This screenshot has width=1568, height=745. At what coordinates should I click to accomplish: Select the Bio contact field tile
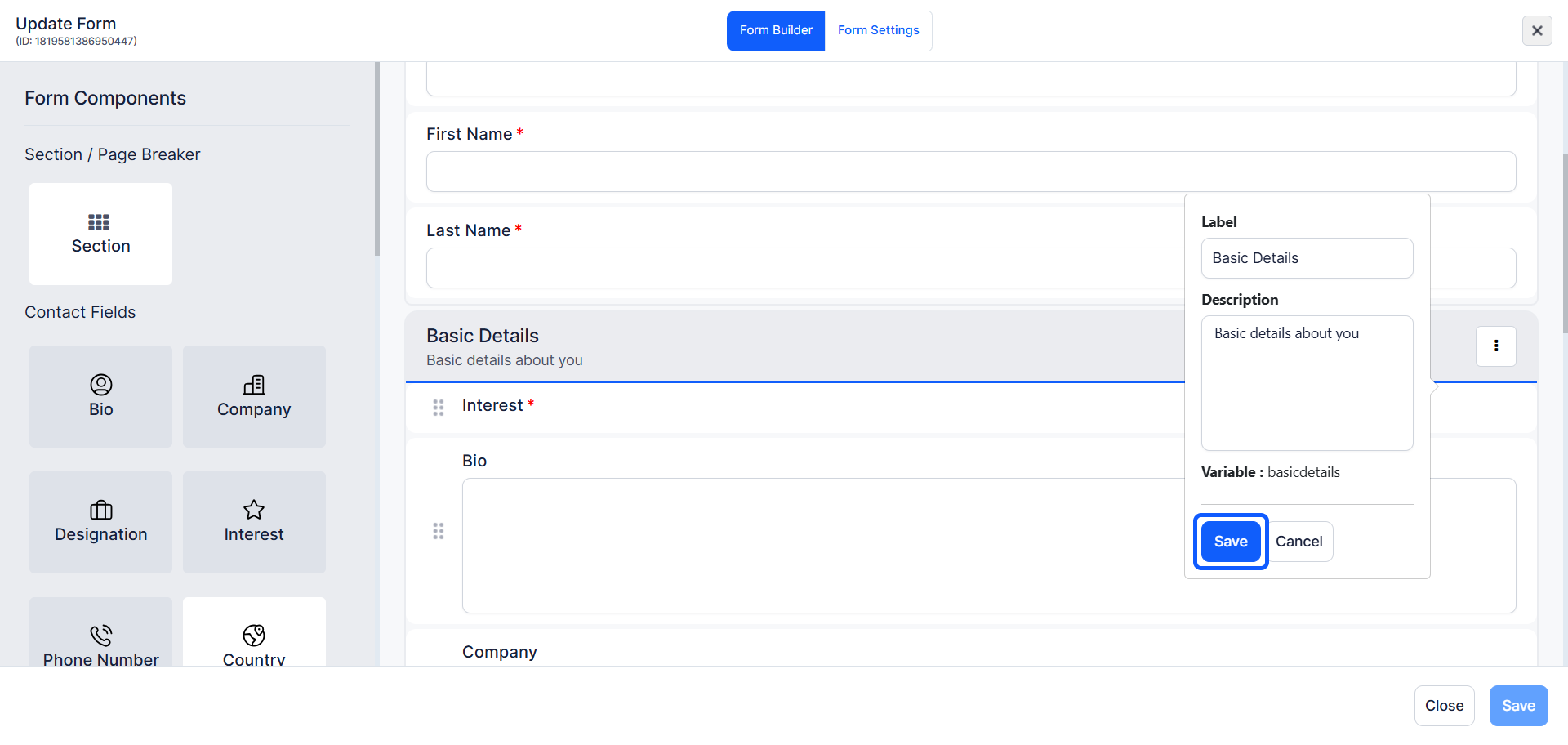pos(100,396)
